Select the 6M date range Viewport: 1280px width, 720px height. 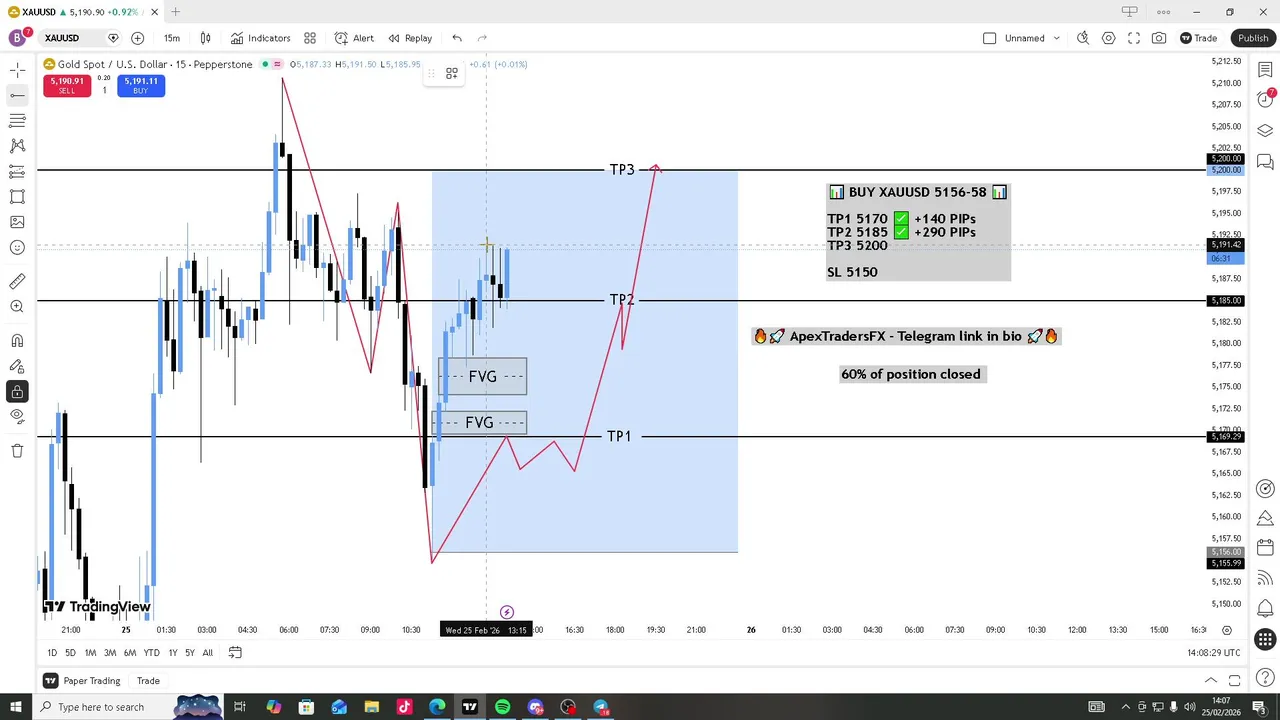[x=130, y=653]
